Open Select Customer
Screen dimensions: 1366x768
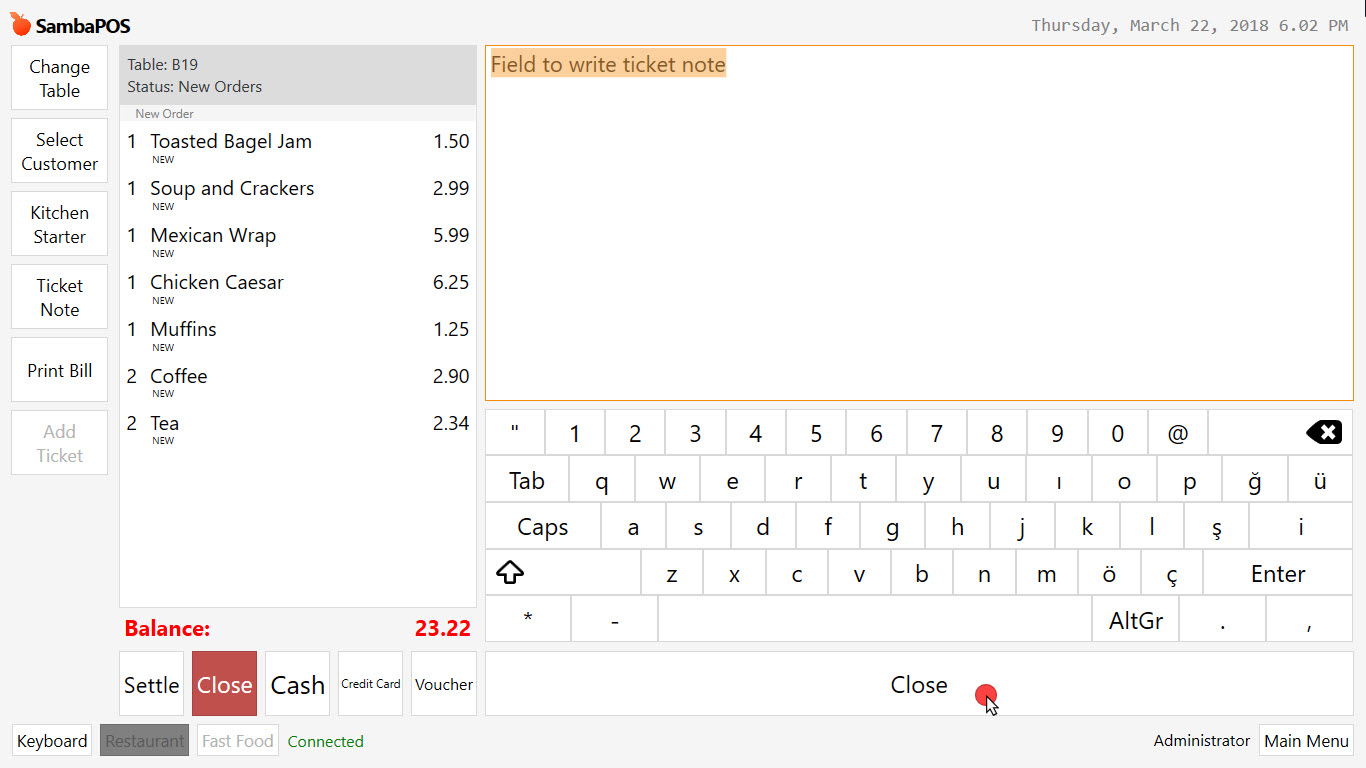tap(59, 150)
